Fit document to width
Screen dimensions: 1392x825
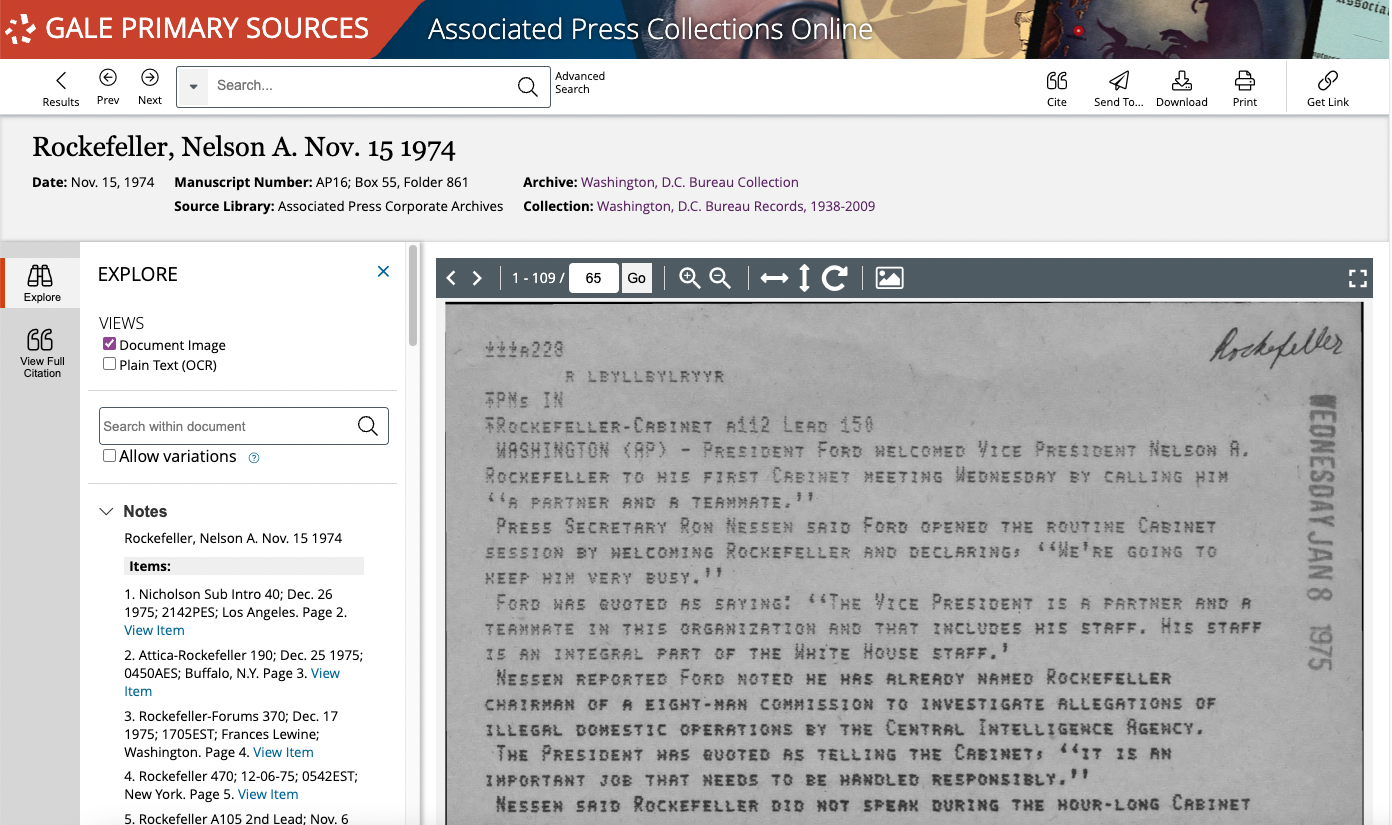tap(774, 278)
